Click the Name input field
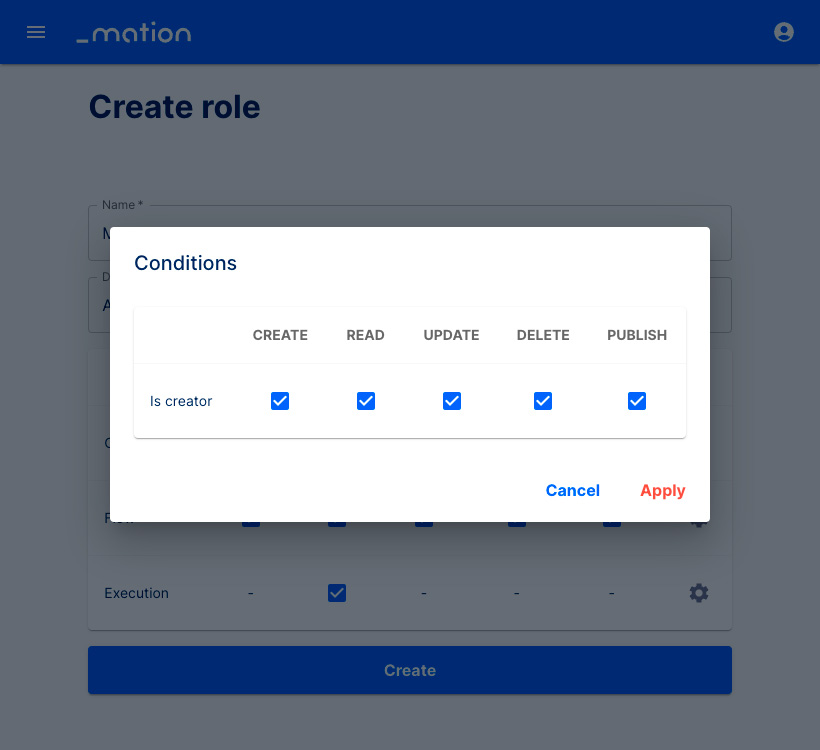 [x=410, y=233]
